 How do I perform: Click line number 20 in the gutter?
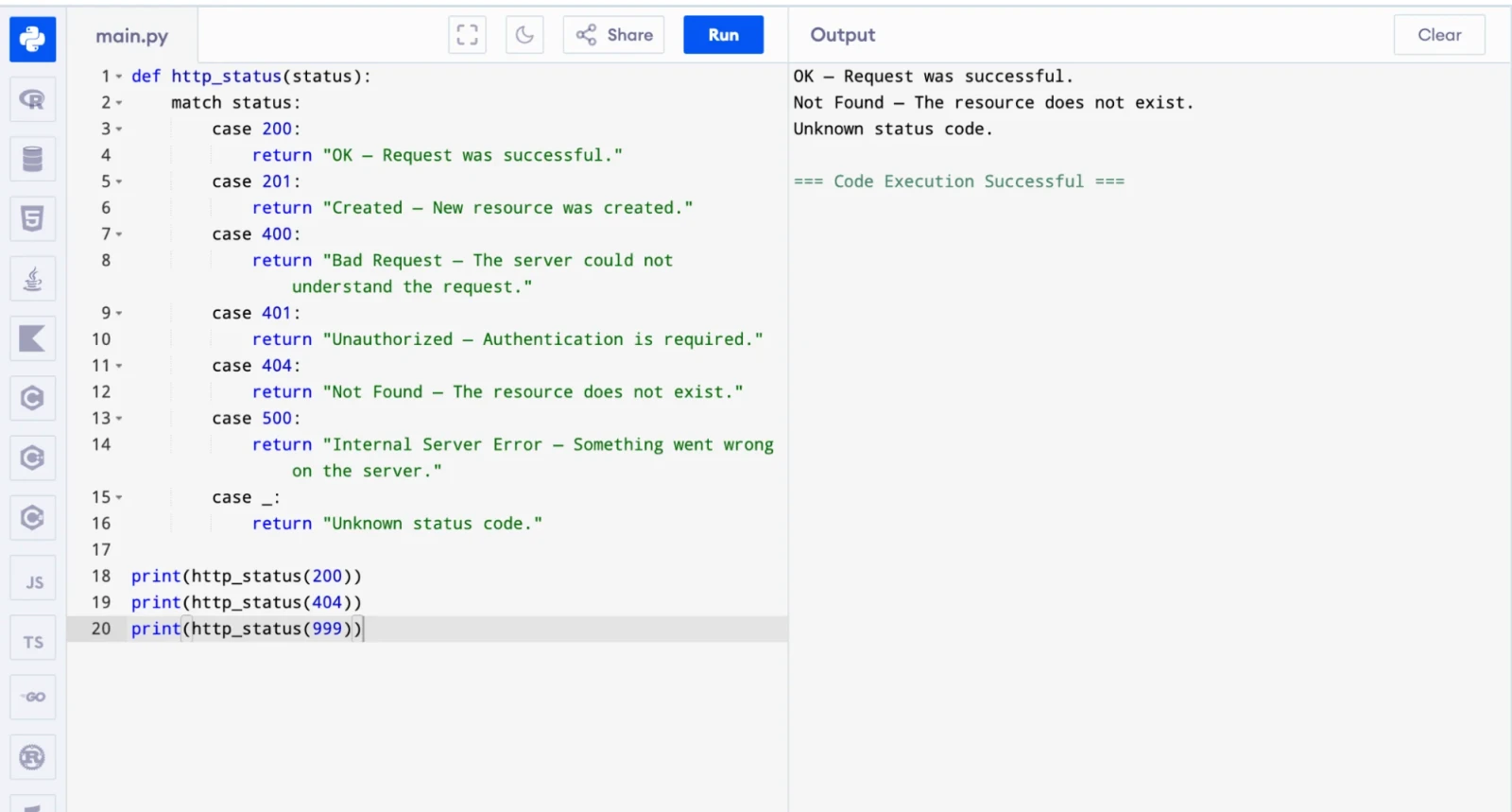click(101, 629)
